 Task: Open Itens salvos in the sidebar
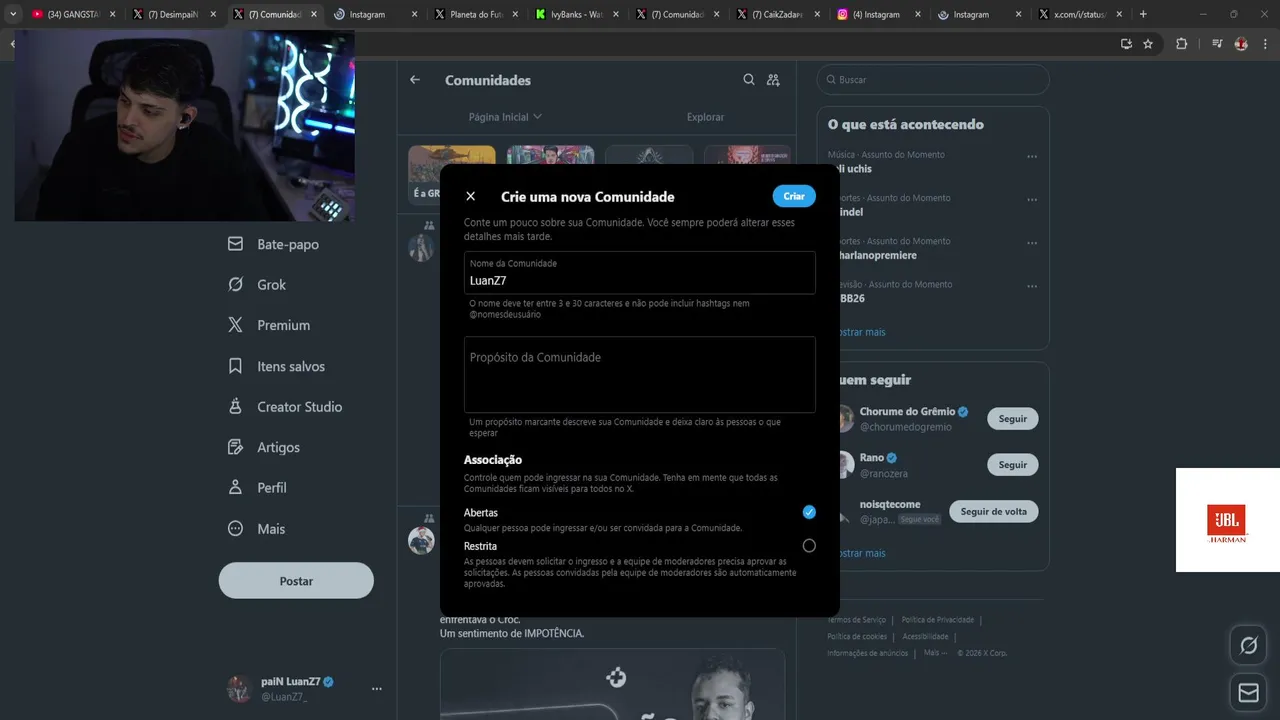276,366
